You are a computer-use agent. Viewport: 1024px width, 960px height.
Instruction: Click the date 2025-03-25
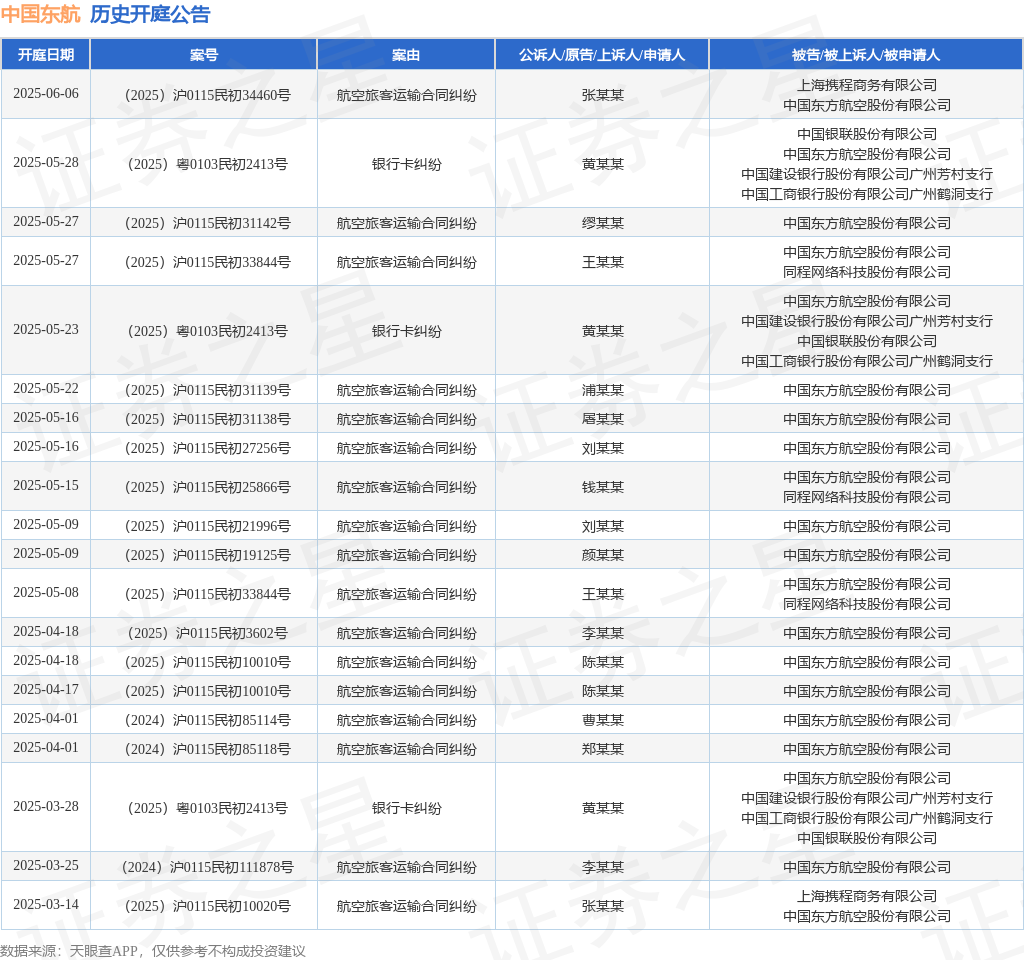[x=46, y=866]
